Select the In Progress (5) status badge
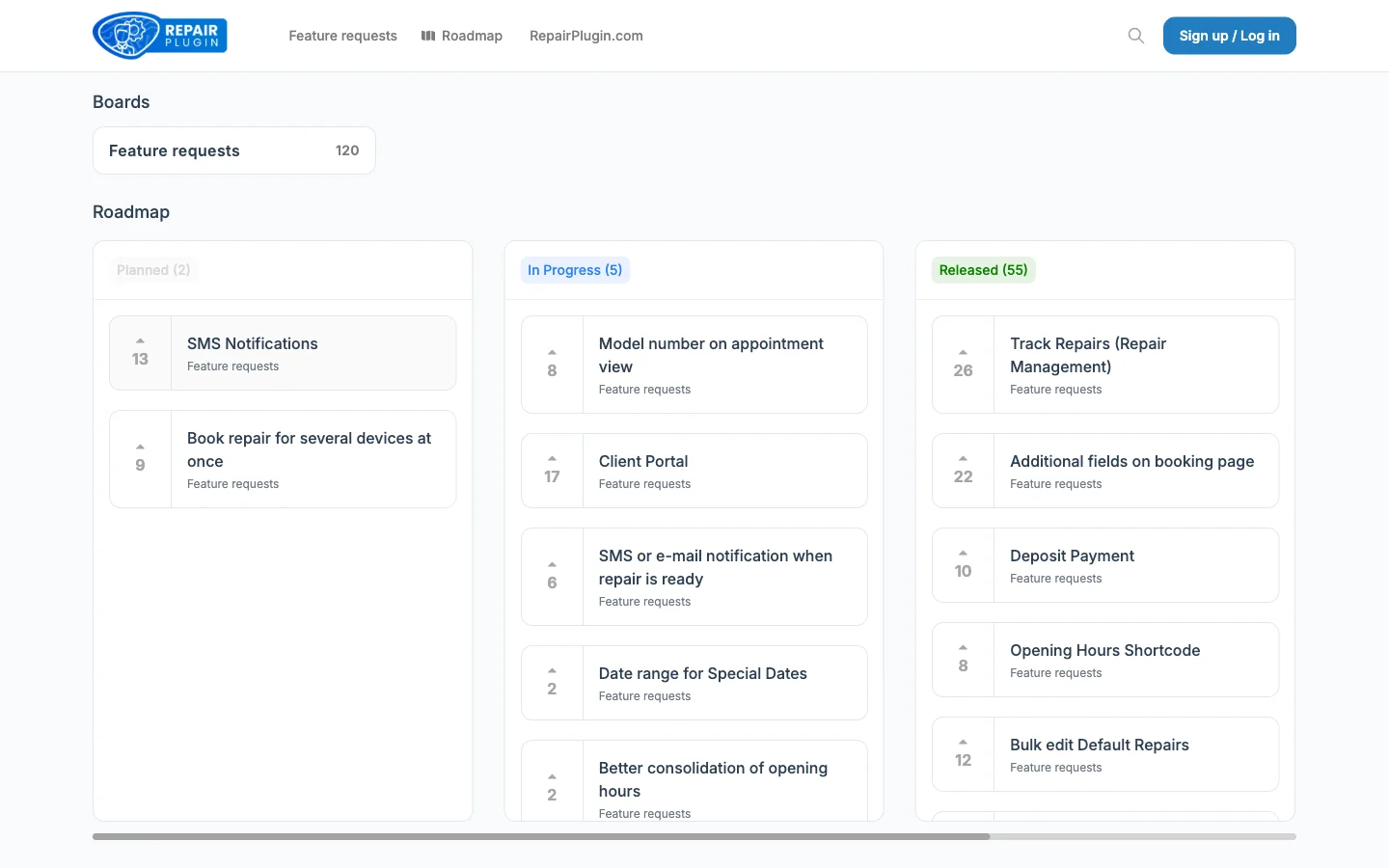The width and height of the screenshot is (1389, 868). [x=575, y=270]
